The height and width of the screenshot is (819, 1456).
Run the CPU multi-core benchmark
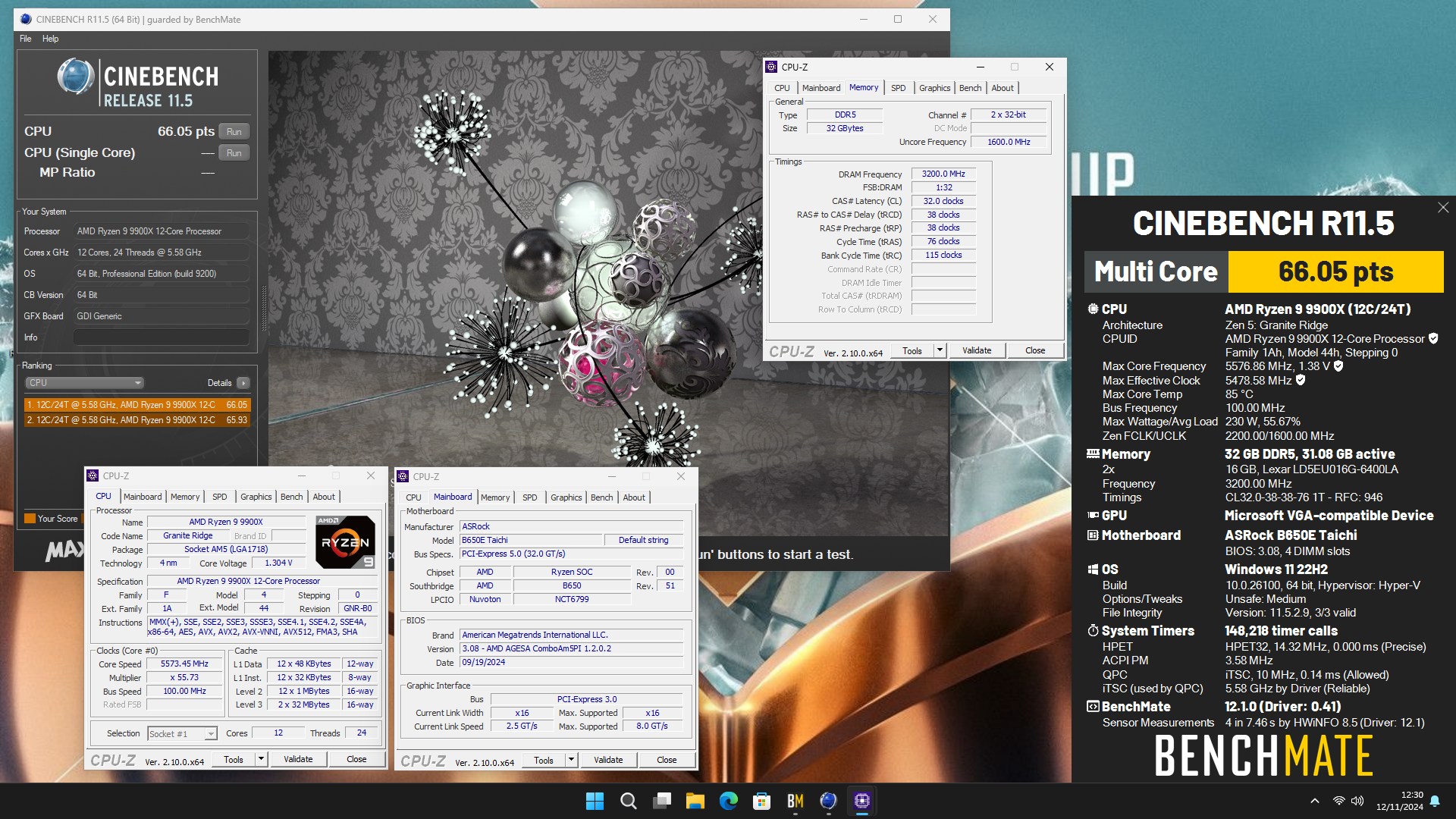coord(234,132)
